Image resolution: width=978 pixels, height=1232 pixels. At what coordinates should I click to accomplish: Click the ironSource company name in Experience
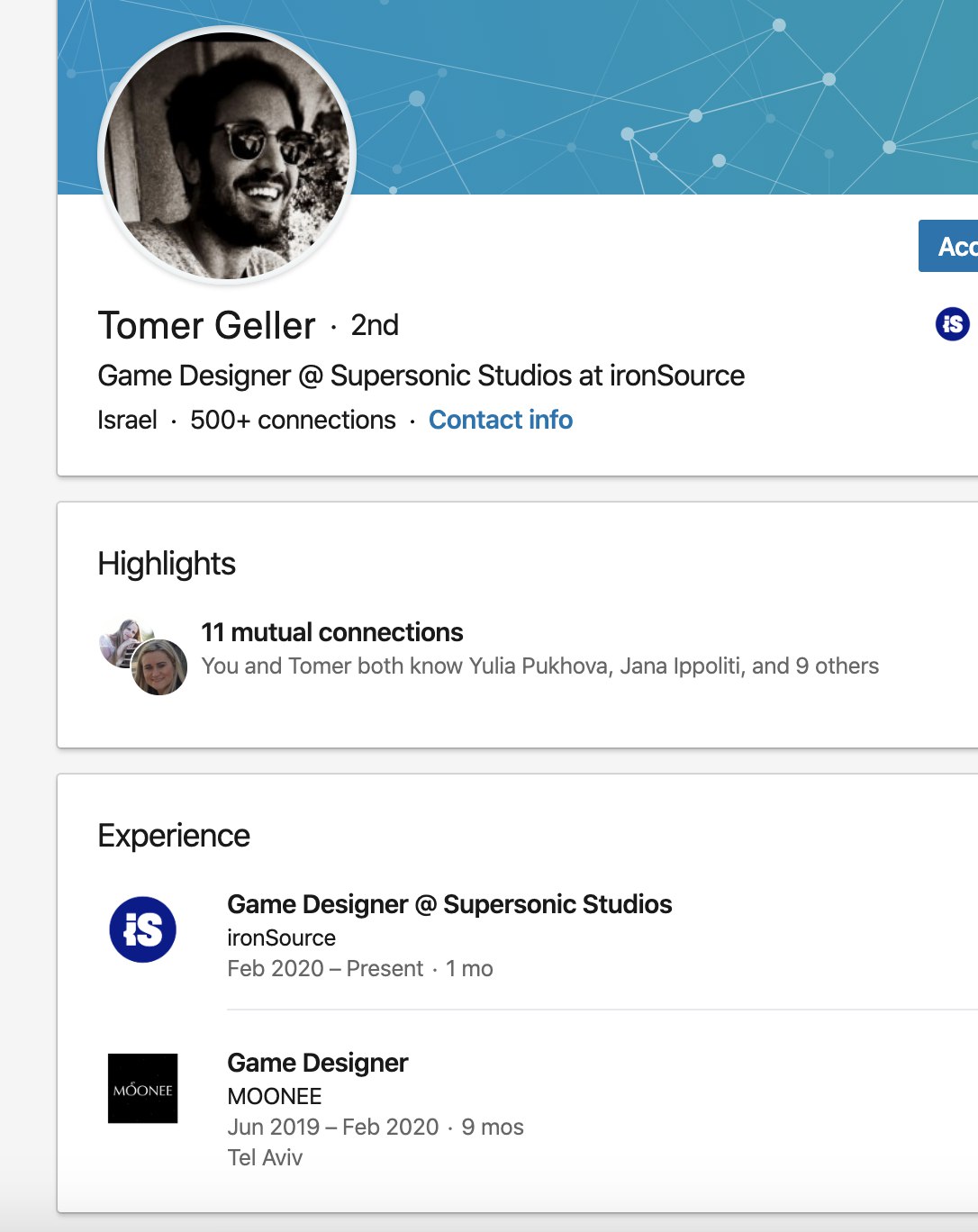(281, 938)
